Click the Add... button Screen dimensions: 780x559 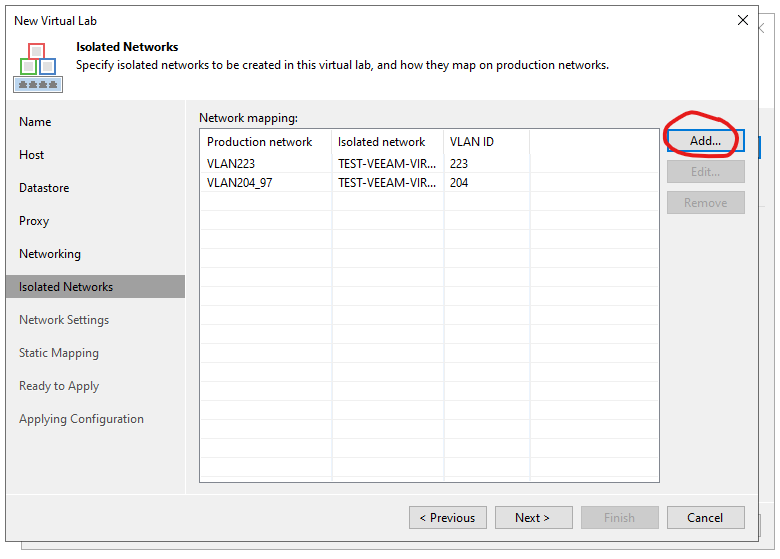point(705,141)
